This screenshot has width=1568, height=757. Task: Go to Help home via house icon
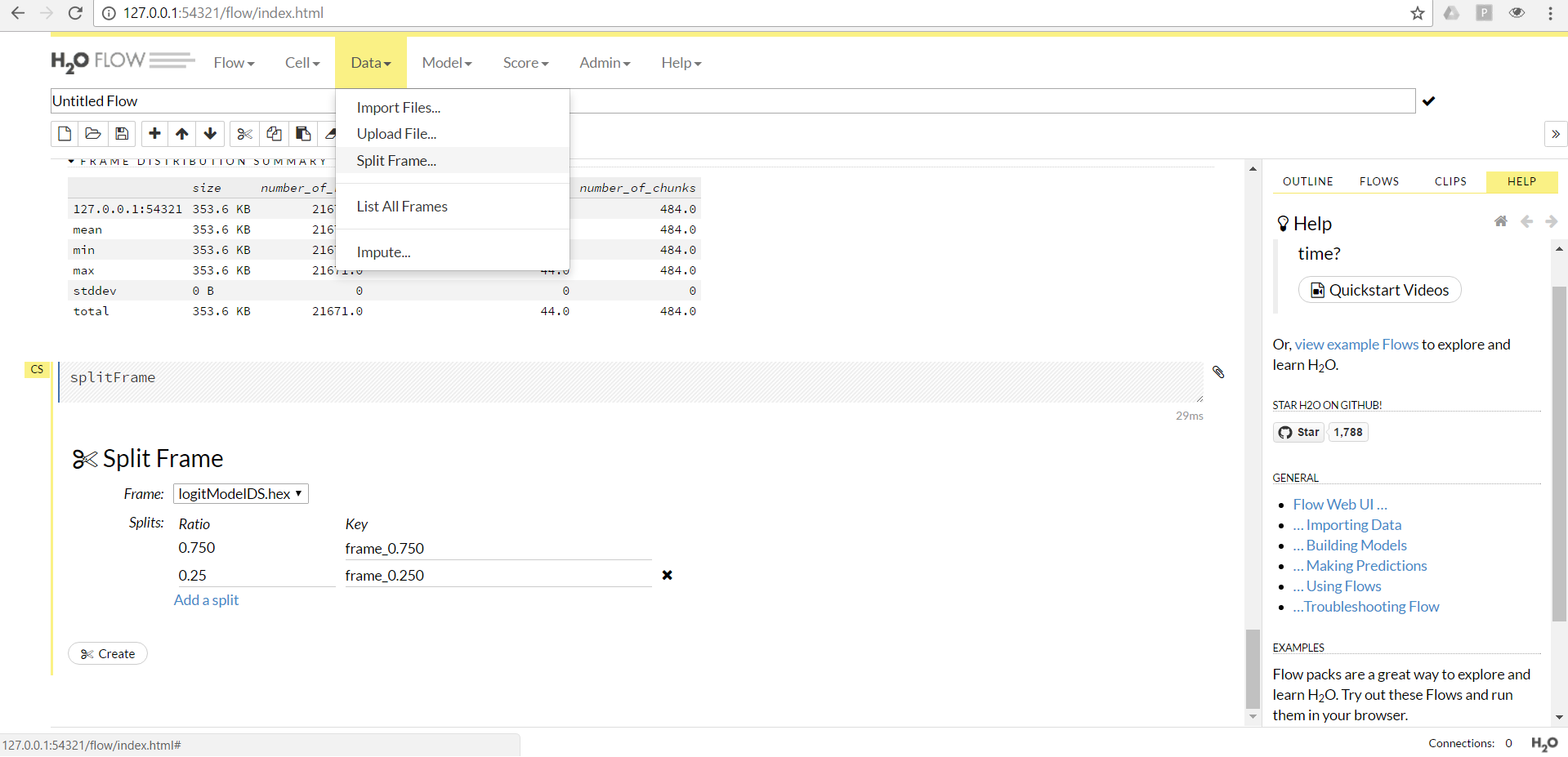pos(1500,221)
